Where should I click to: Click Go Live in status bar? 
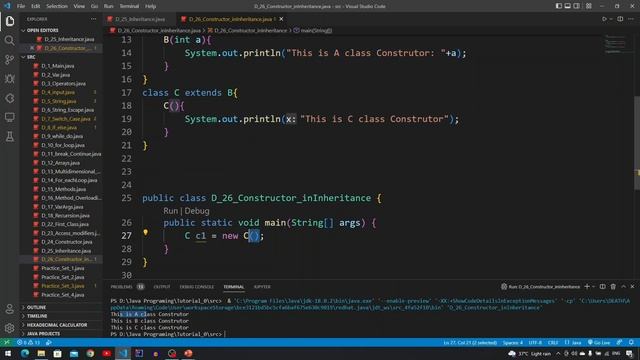tap(599, 342)
